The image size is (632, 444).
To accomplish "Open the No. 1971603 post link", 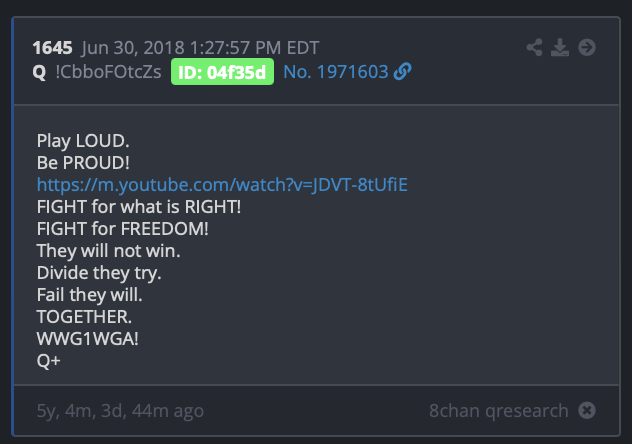I will [x=336, y=72].
